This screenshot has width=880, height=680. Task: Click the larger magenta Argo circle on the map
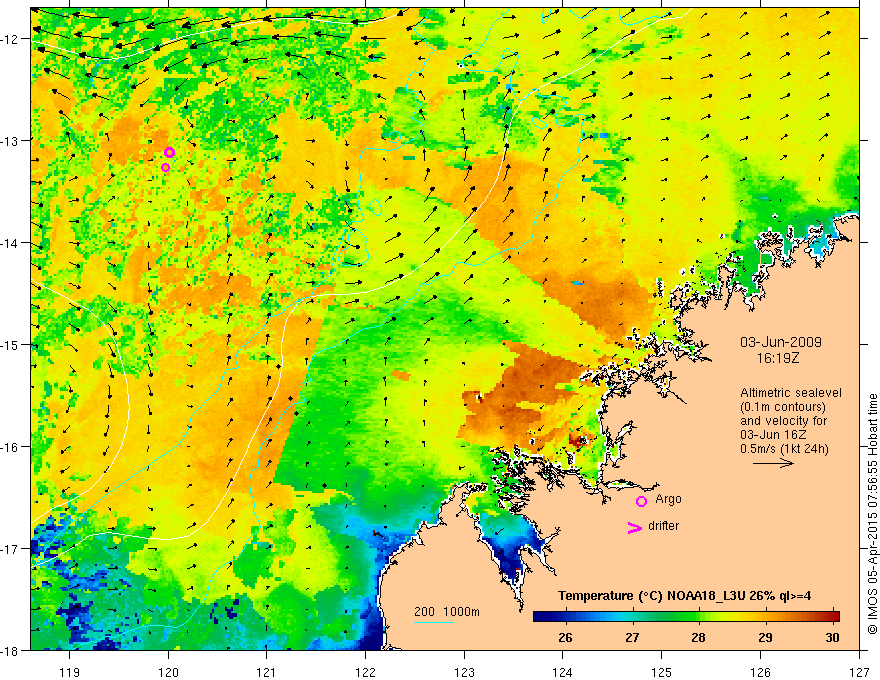pyautogui.click(x=169, y=153)
